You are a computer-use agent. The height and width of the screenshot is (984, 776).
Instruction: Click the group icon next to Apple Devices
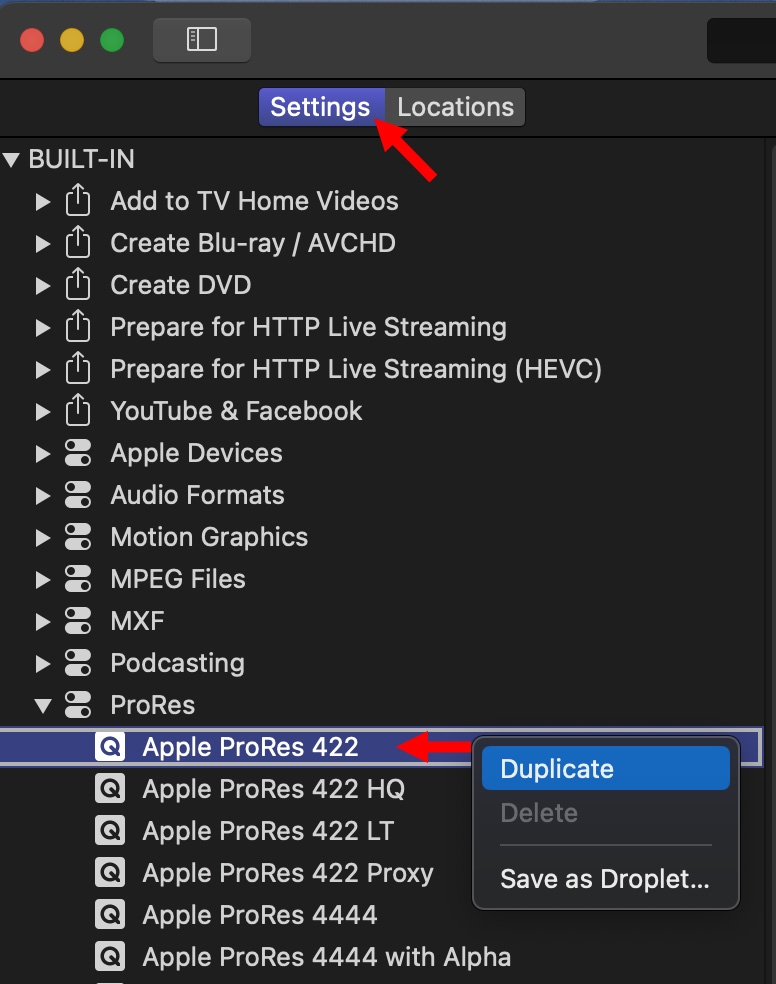78,454
